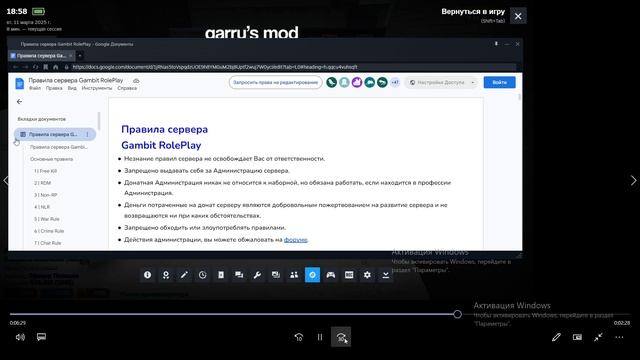Viewport: 640px width, 360px height.
Task: Click the video seek bar handle
Action: coord(458,314)
